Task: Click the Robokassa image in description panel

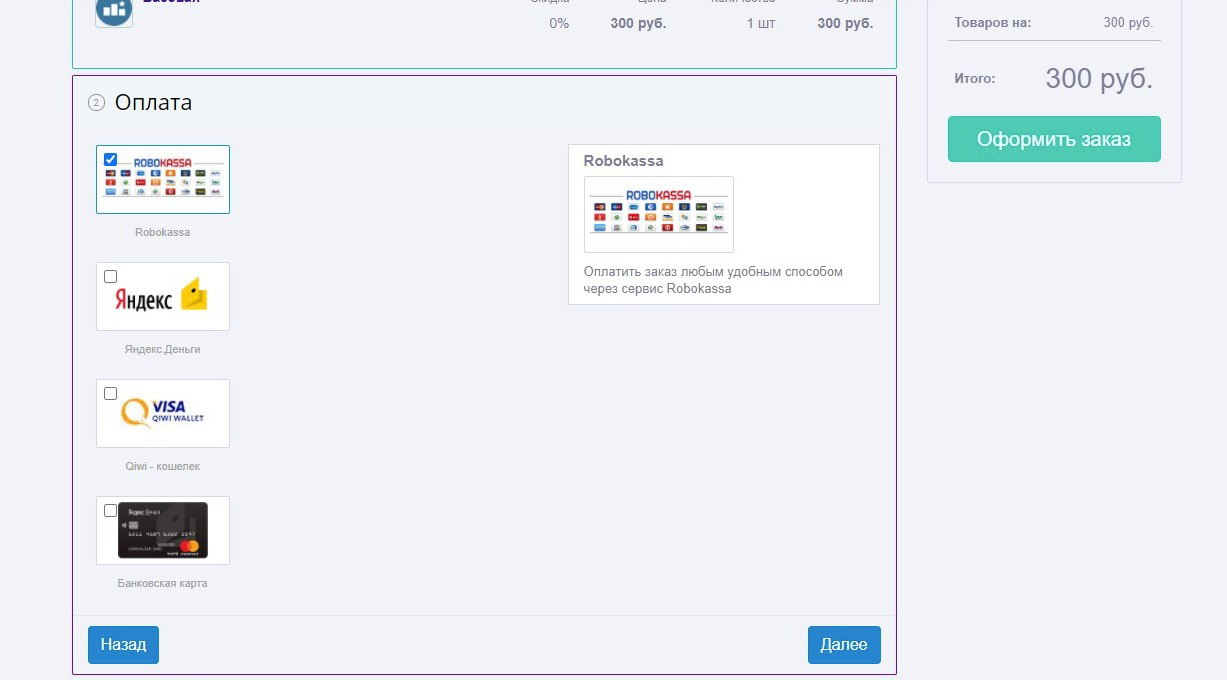Action: click(659, 214)
